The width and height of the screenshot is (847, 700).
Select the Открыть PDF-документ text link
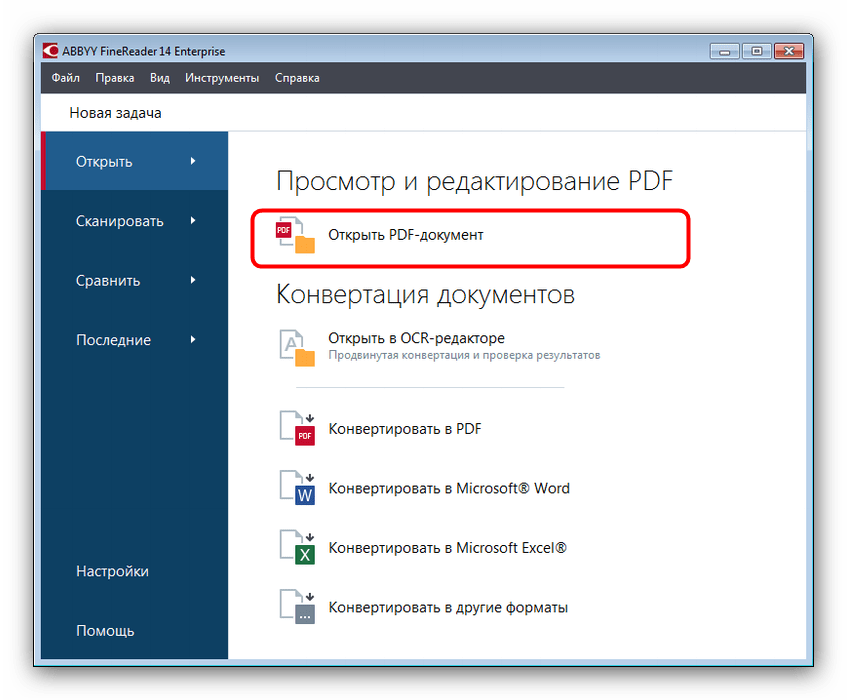[x=405, y=236]
